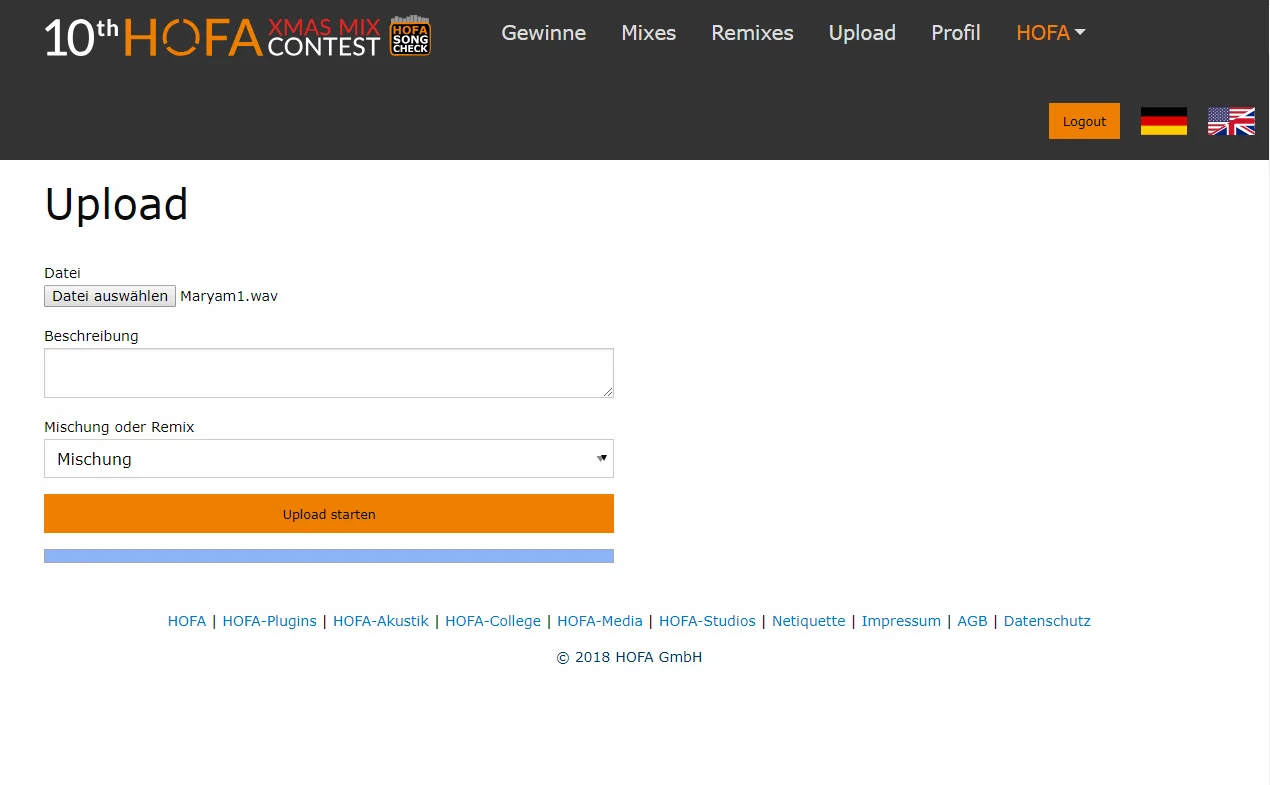The height and width of the screenshot is (785, 1270).
Task: Click the Datei auswählen file button
Action: pyautogui.click(x=110, y=296)
